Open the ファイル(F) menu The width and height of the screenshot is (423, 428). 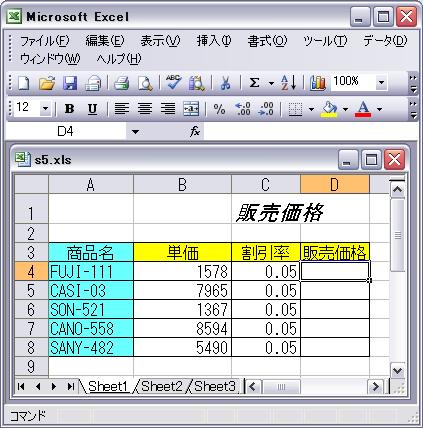tap(45, 41)
